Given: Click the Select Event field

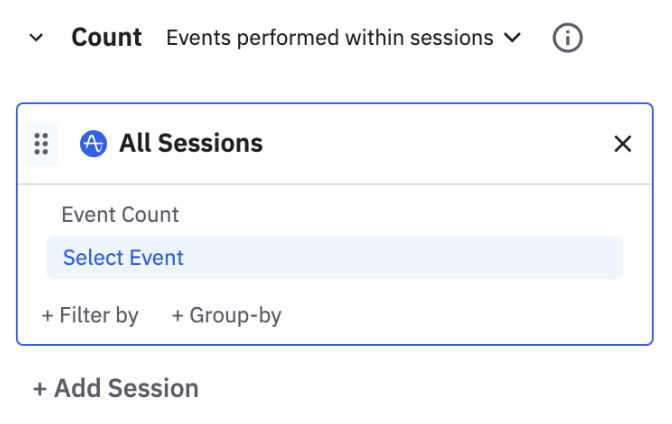Looking at the screenshot, I should pyautogui.click(x=334, y=258).
